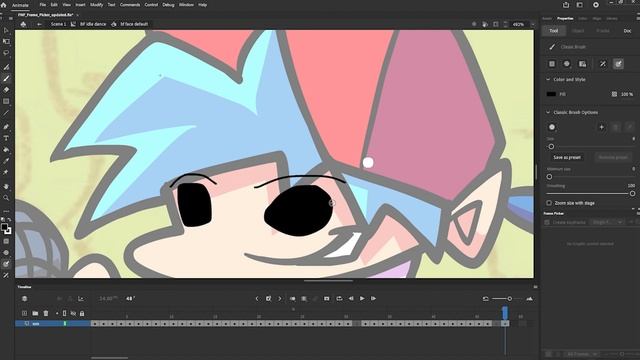Select the Lasso tool
This screenshot has height=360, width=640.
click(6, 53)
